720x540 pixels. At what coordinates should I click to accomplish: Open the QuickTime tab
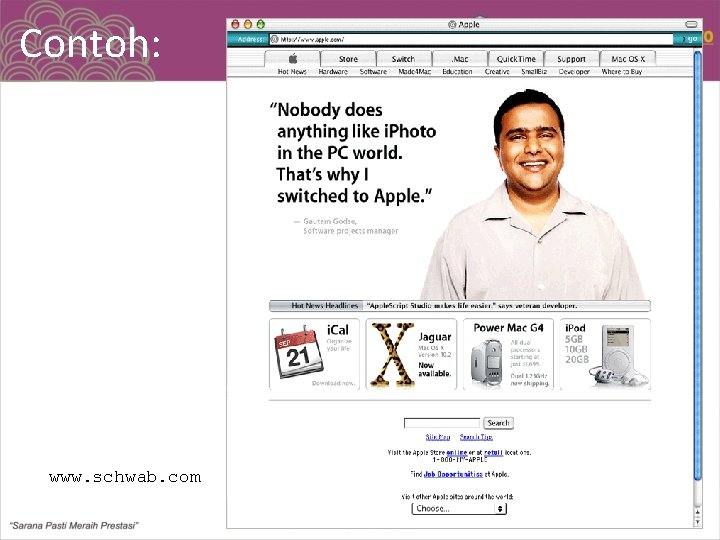[x=516, y=59]
